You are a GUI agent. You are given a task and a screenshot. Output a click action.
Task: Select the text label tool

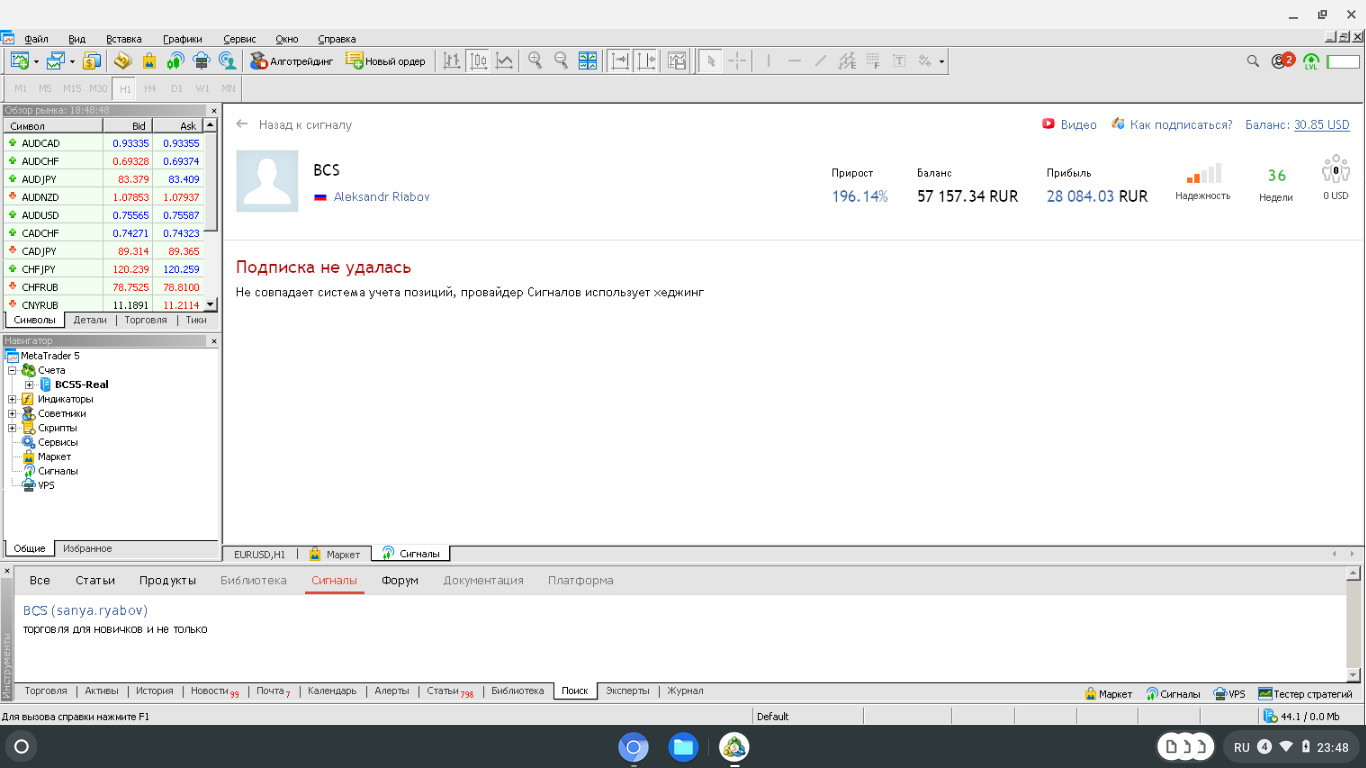899,61
